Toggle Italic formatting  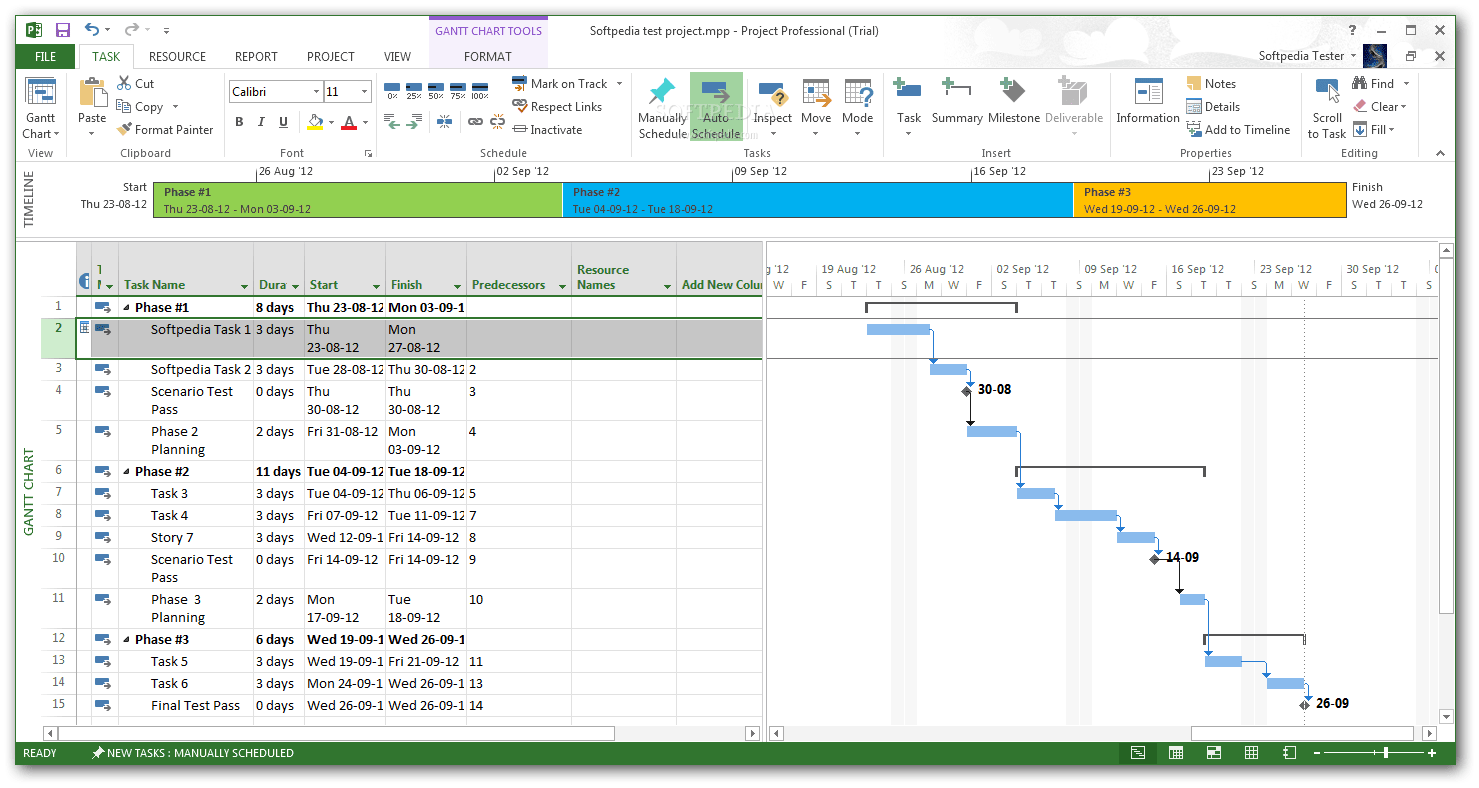tap(261, 122)
